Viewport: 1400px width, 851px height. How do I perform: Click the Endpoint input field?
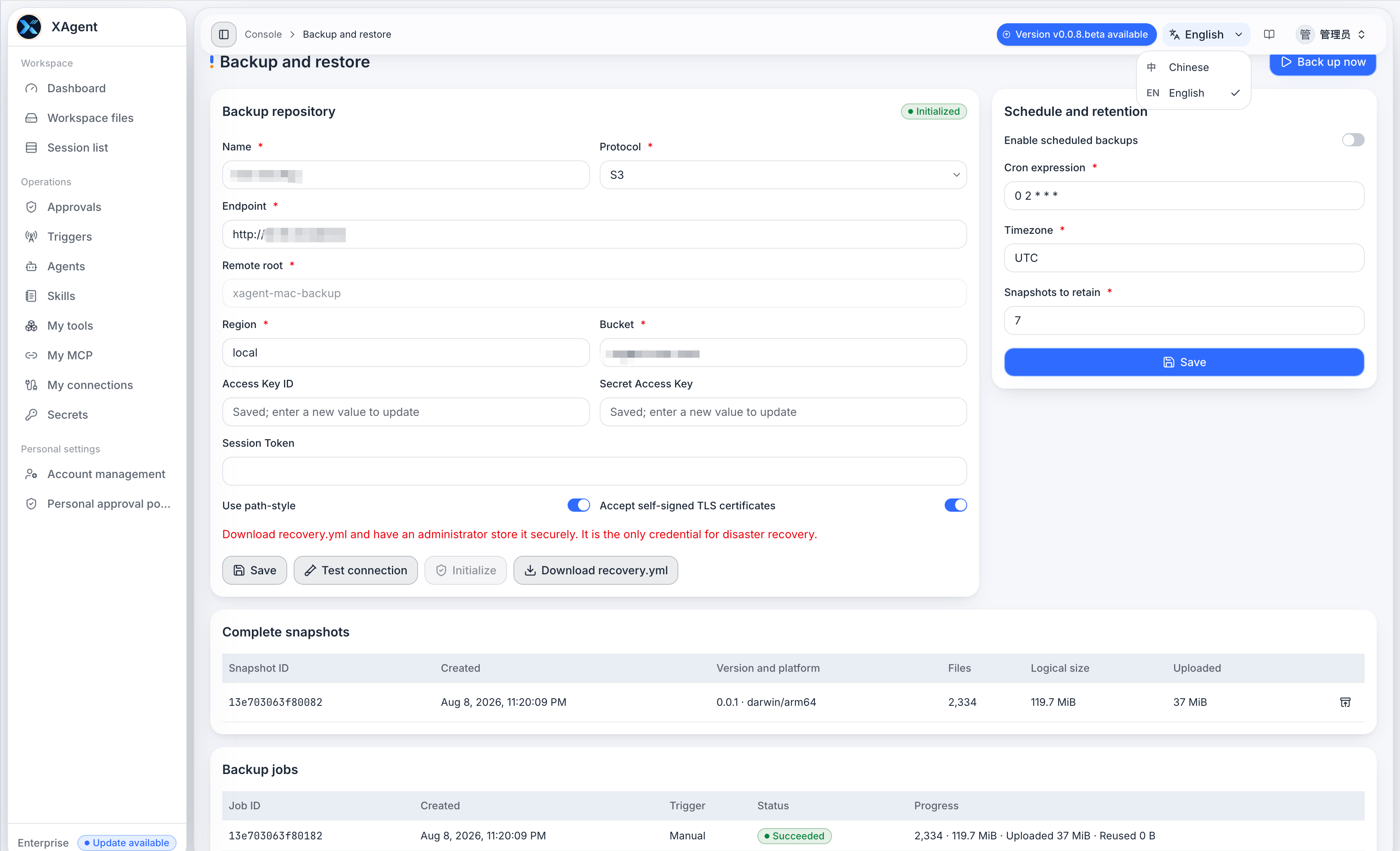[594, 234]
